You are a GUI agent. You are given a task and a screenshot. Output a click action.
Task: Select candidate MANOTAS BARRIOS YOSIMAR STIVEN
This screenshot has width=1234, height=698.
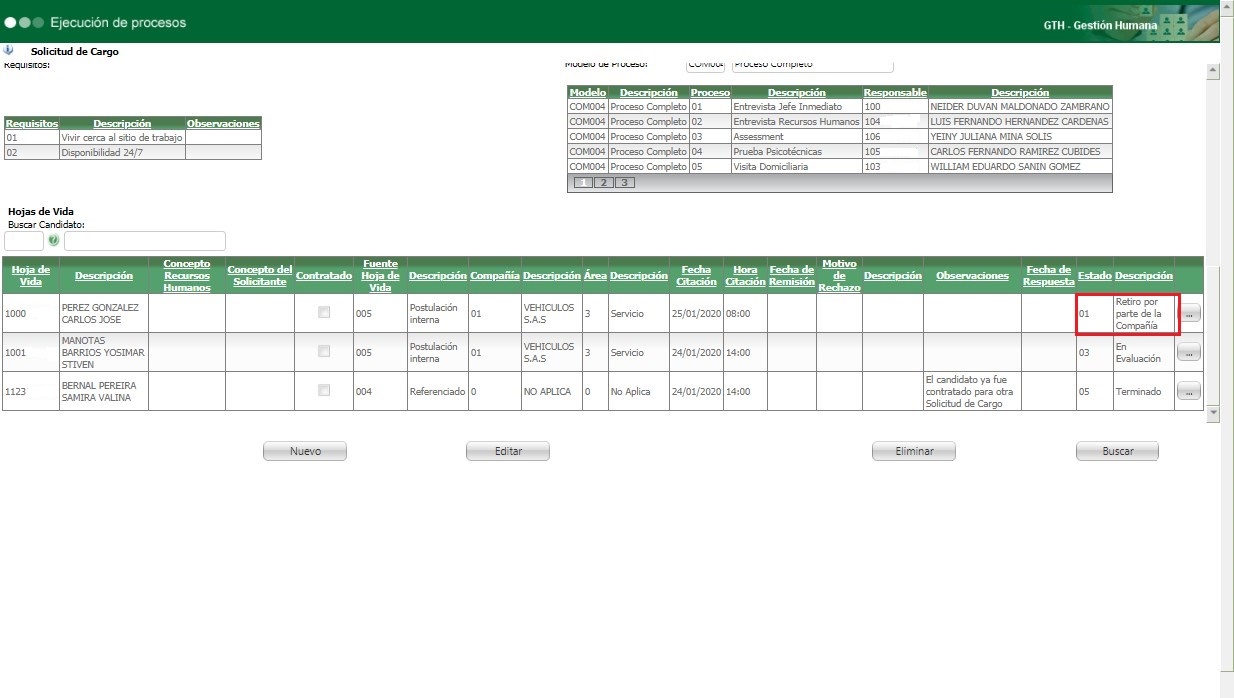tap(103, 352)
